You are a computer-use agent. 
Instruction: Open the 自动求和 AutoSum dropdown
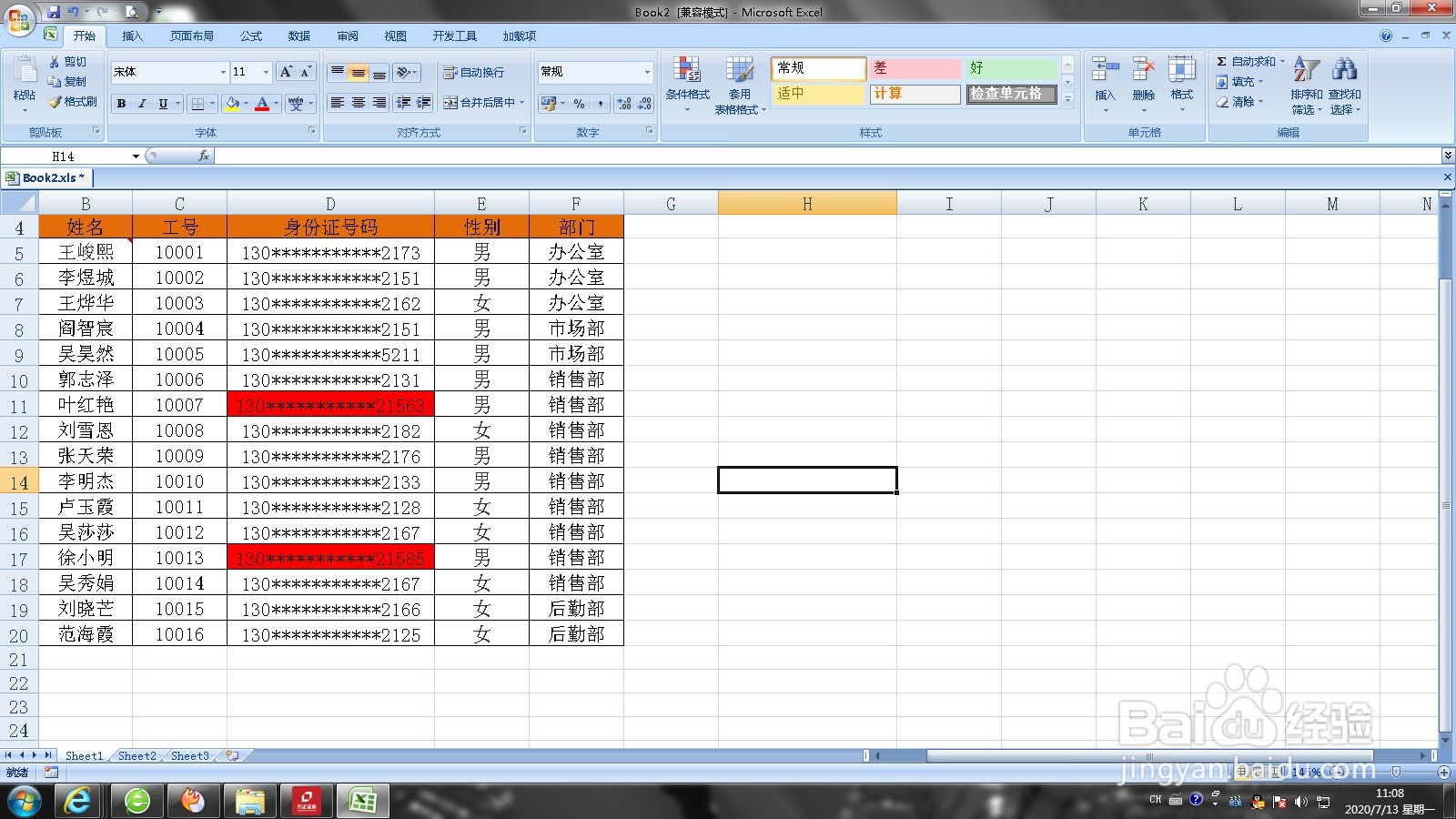point(1282,61)
